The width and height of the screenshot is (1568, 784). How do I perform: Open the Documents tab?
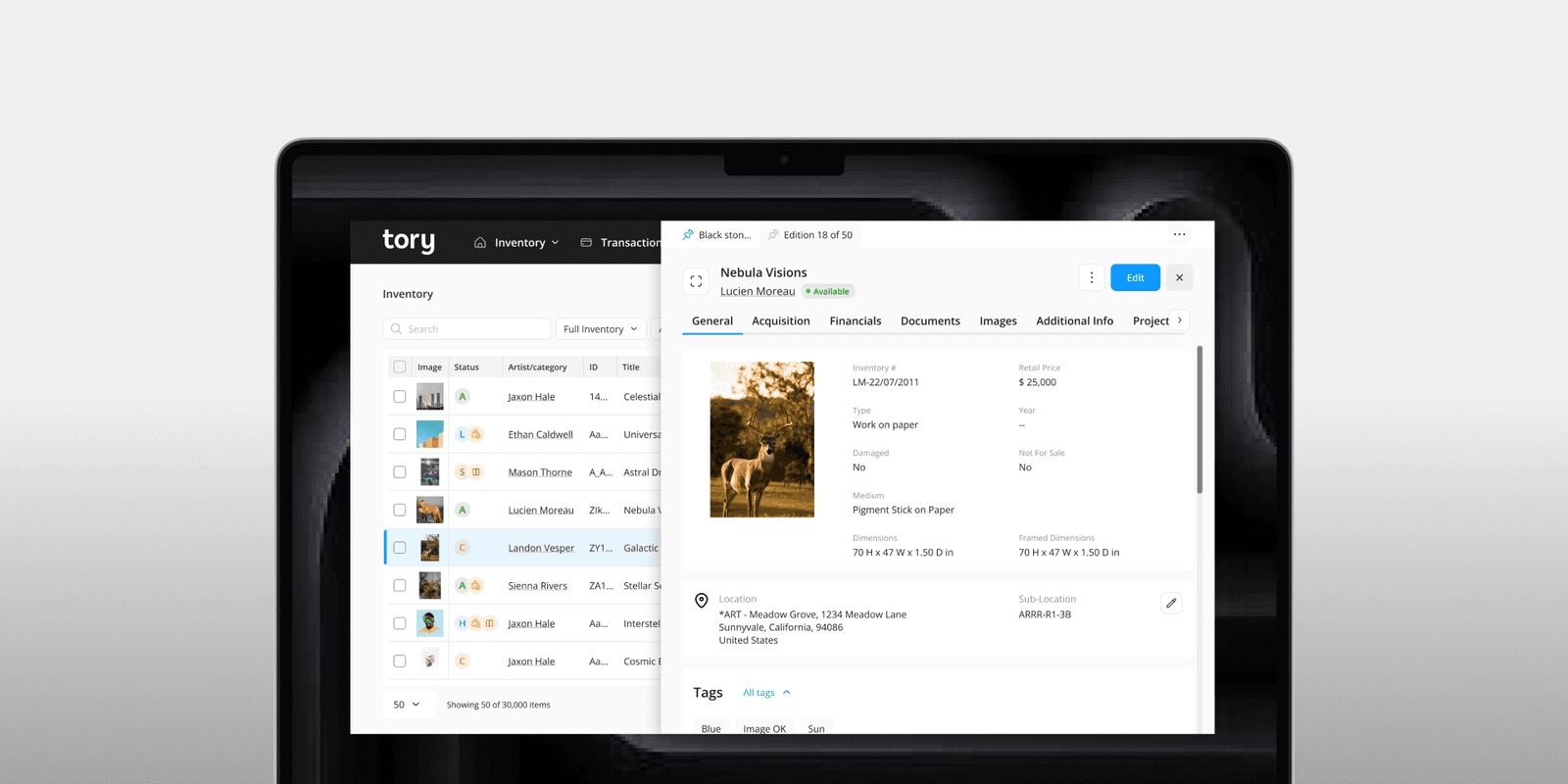pyautogui.click(x=930, y=321)
